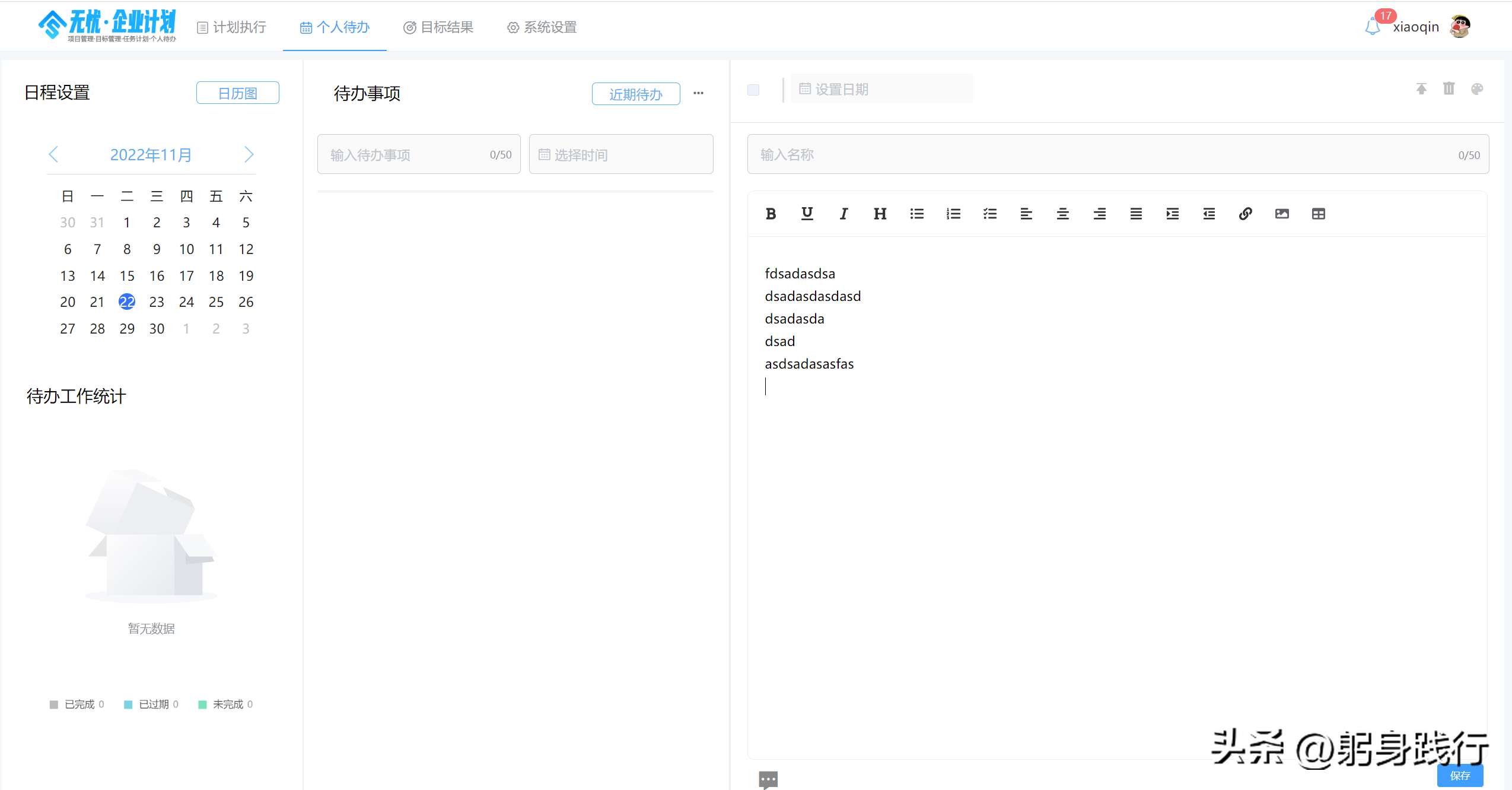Screen dimensions: 1512x790
Task: Click the italic formatting icon
Action: click(x=843, y=214)
